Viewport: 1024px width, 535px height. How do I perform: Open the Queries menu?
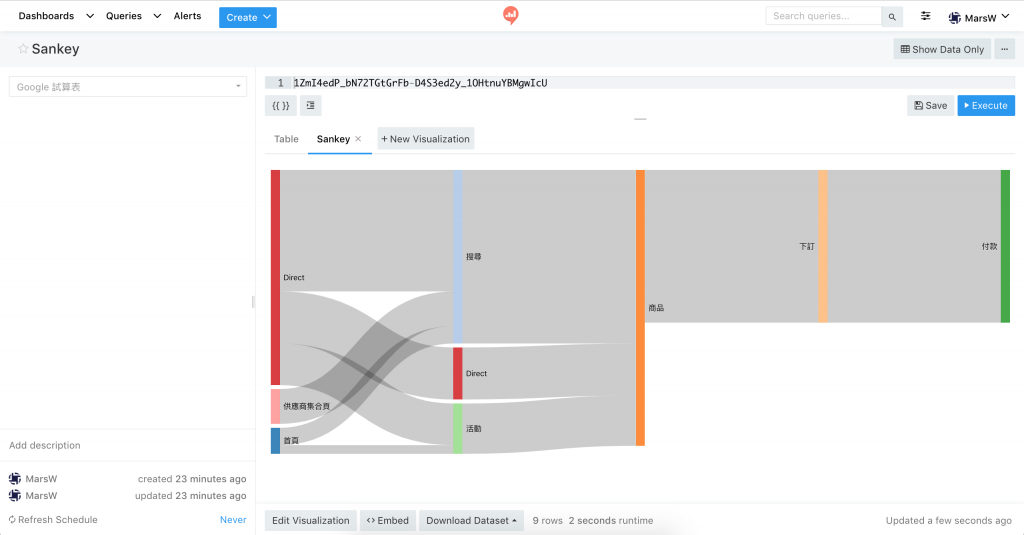(123, 16)
